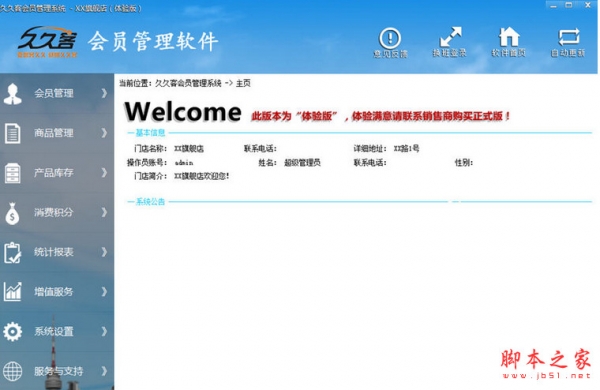
Task: Click the 换班登录 arrows icon
Action: coord(450,37)
